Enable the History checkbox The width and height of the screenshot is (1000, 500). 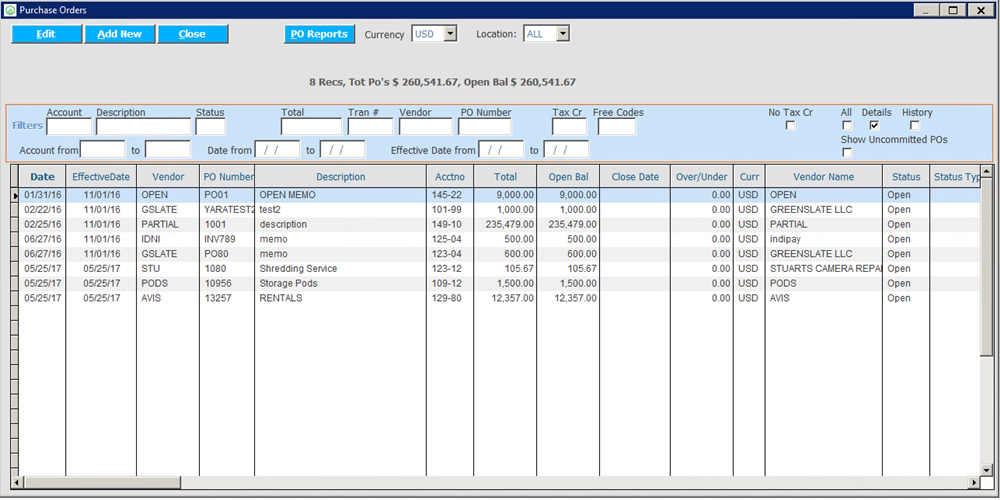pos(915,126)
